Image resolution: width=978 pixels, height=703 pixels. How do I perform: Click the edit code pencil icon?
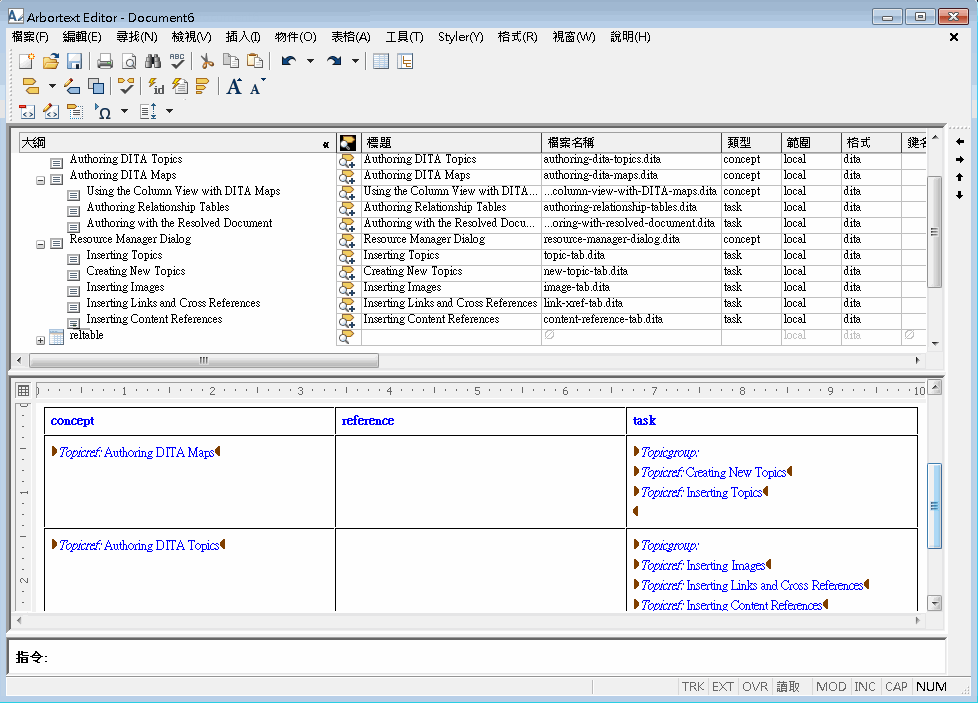(x=51, y=112)
